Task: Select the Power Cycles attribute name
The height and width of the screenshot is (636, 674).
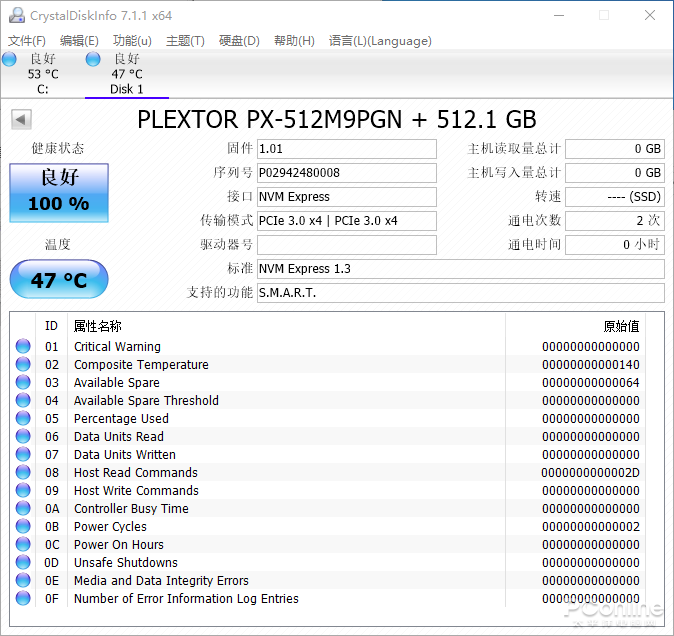Action: point(110,527)
